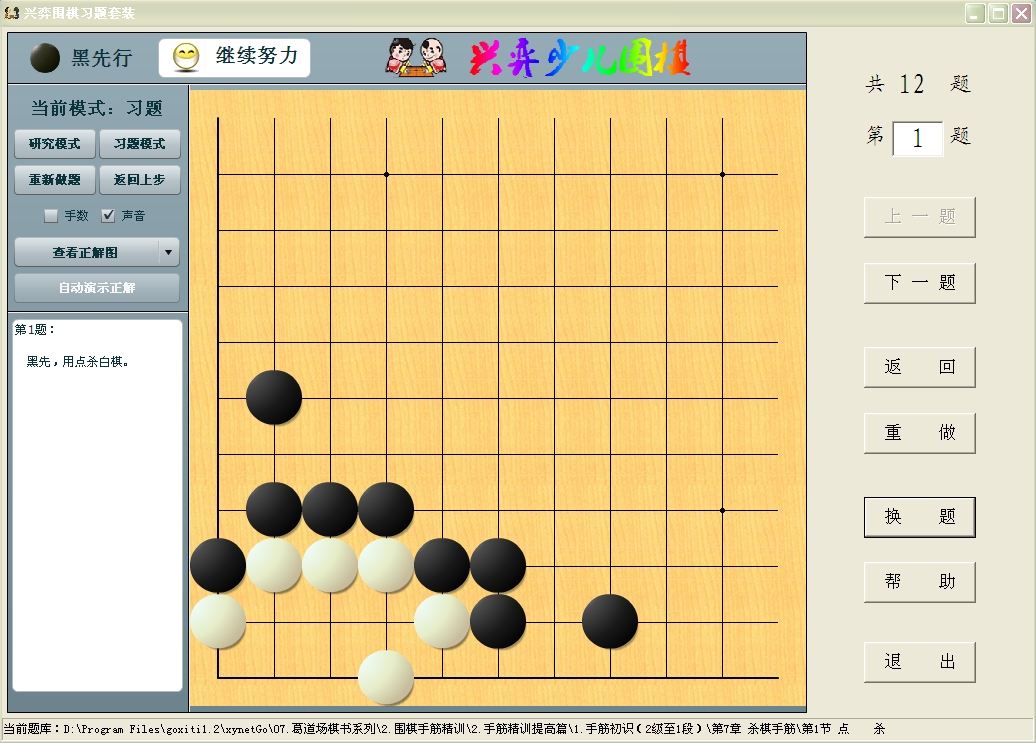Click the upper-right star point on board
Viewport: 1036px width, 743px height.
coord(722,174)
